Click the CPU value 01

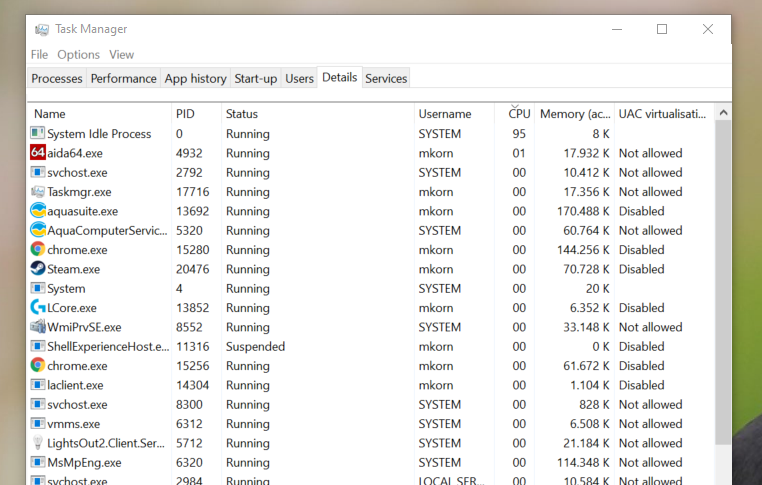coord(519,153)
